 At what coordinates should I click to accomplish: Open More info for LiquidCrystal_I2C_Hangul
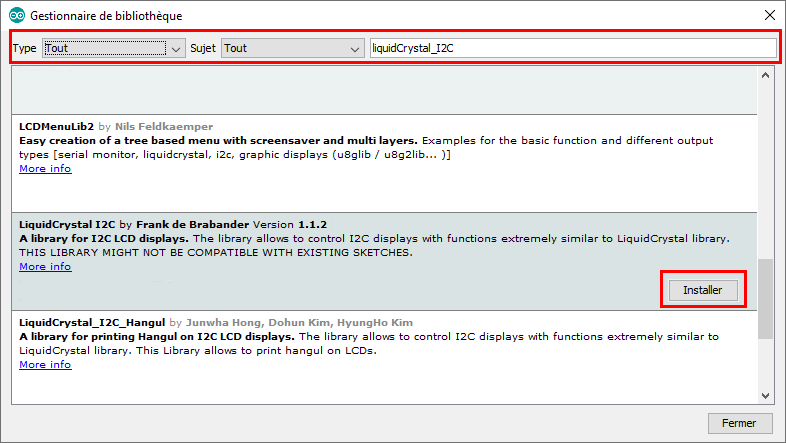45,364
